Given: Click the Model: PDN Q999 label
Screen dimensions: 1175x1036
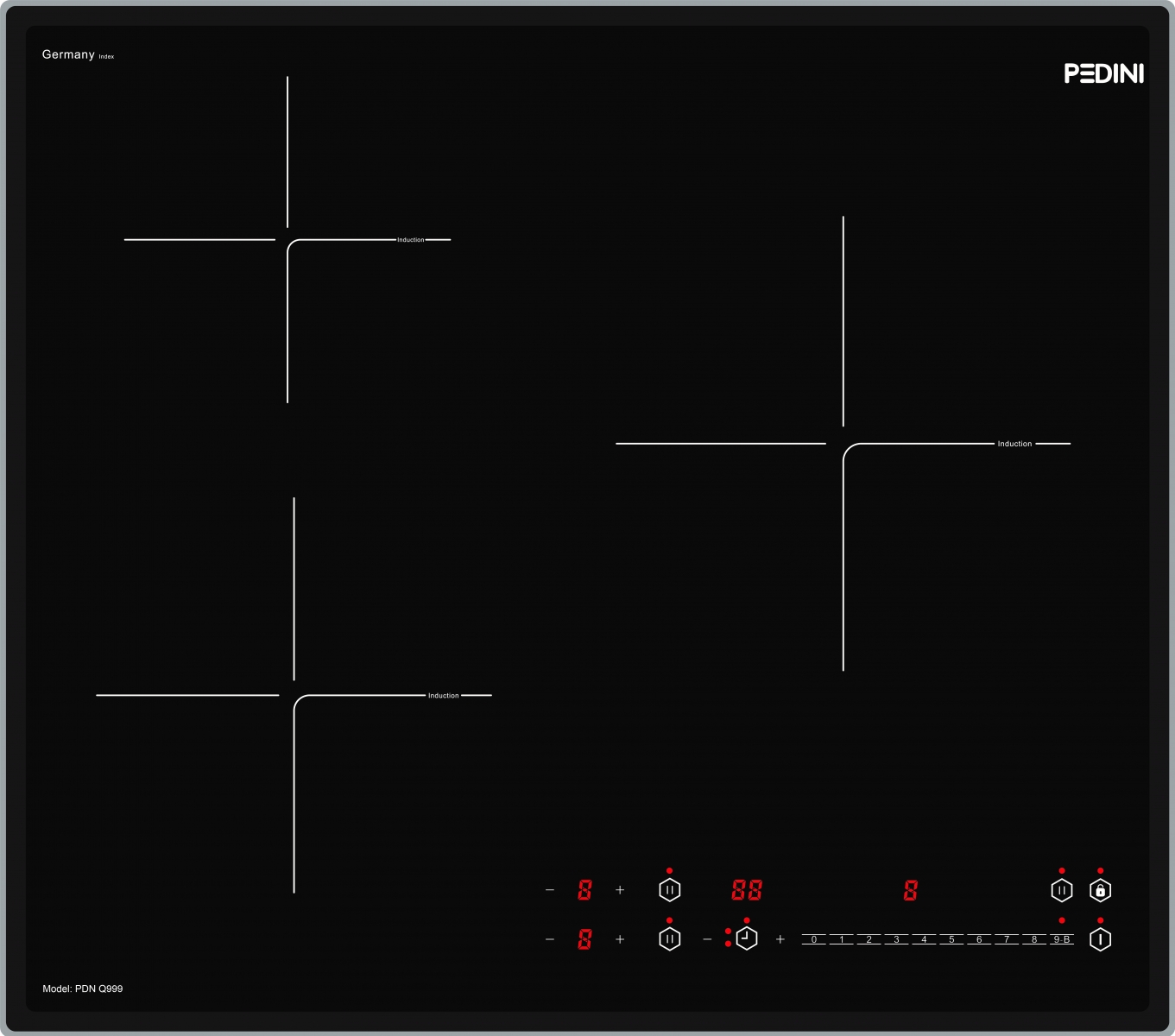Looking at the screenshot, I should click(83, 989).
